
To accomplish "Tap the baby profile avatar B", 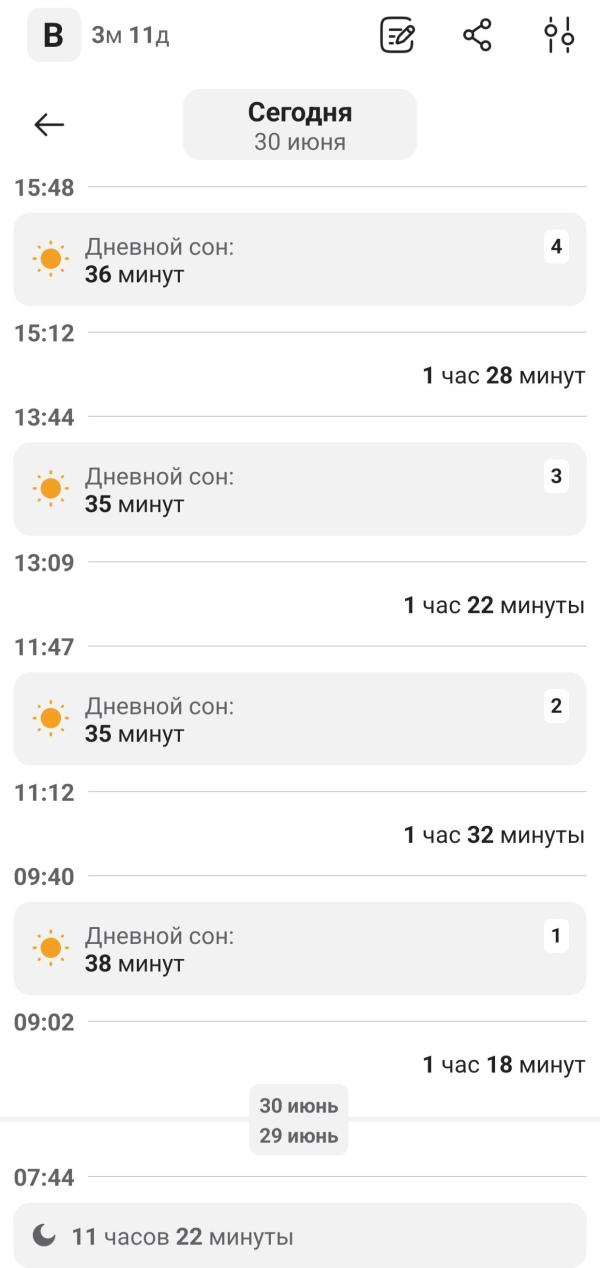I will (54, 36).
